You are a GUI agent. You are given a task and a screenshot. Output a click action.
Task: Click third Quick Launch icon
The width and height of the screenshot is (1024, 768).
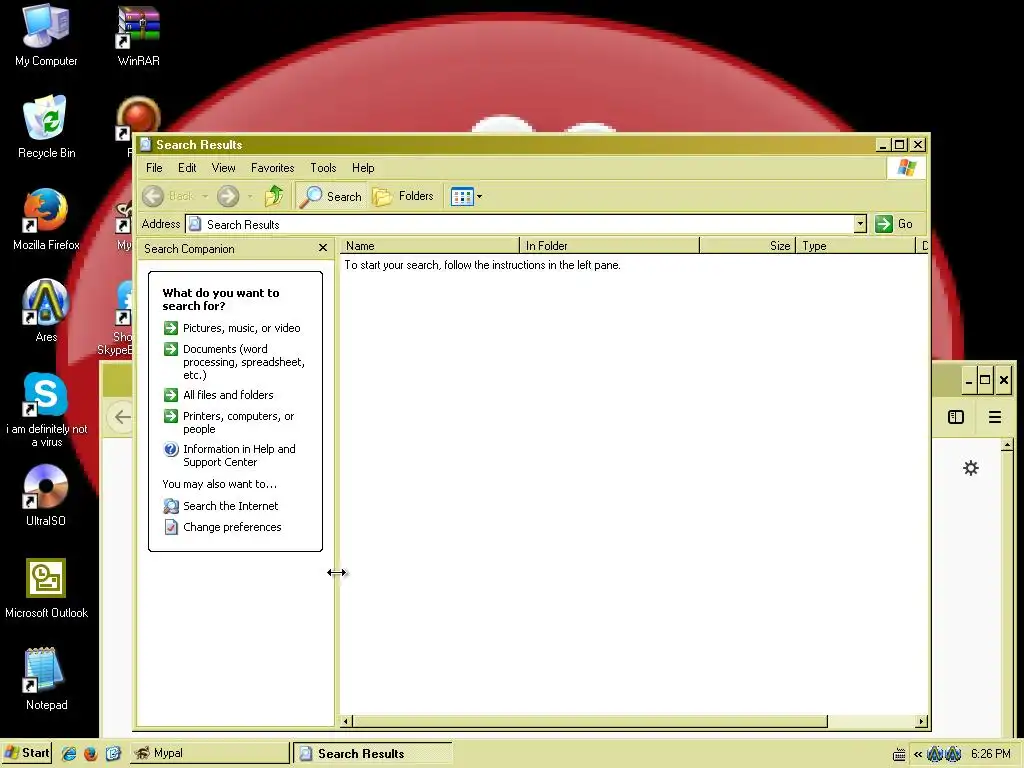click(x=113, y=754)
